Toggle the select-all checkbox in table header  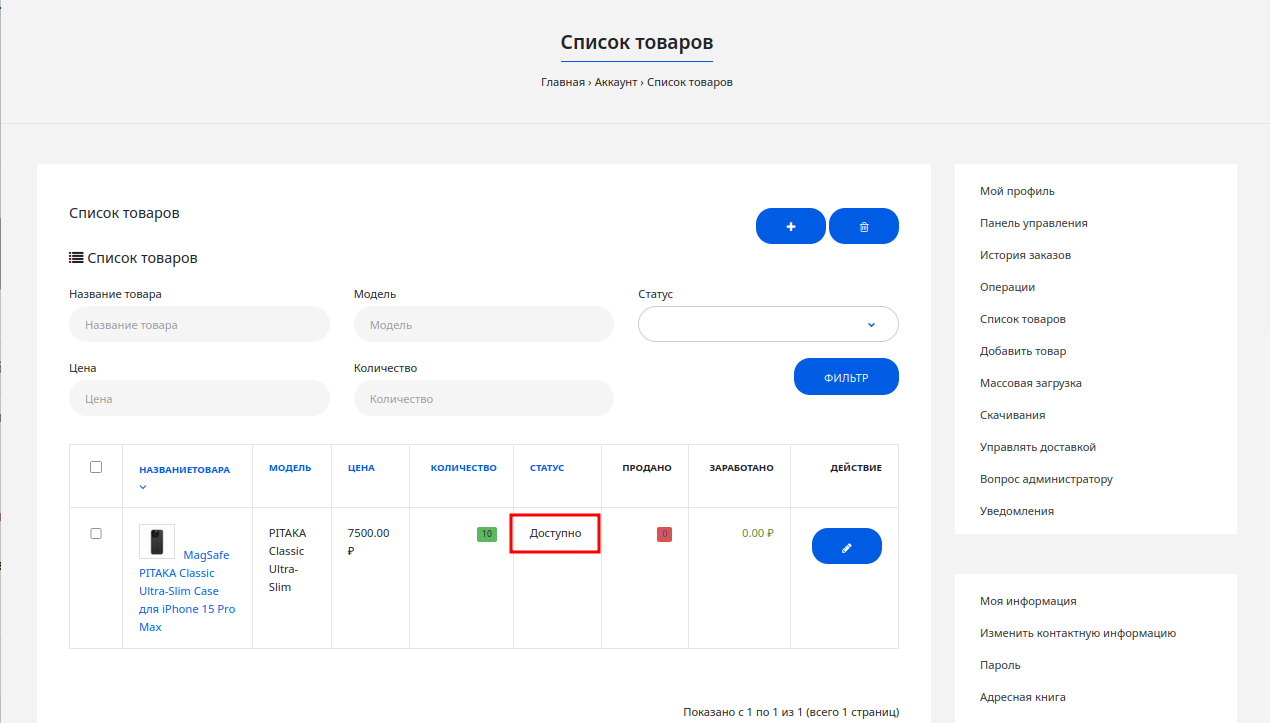click(x=96, y=467)
